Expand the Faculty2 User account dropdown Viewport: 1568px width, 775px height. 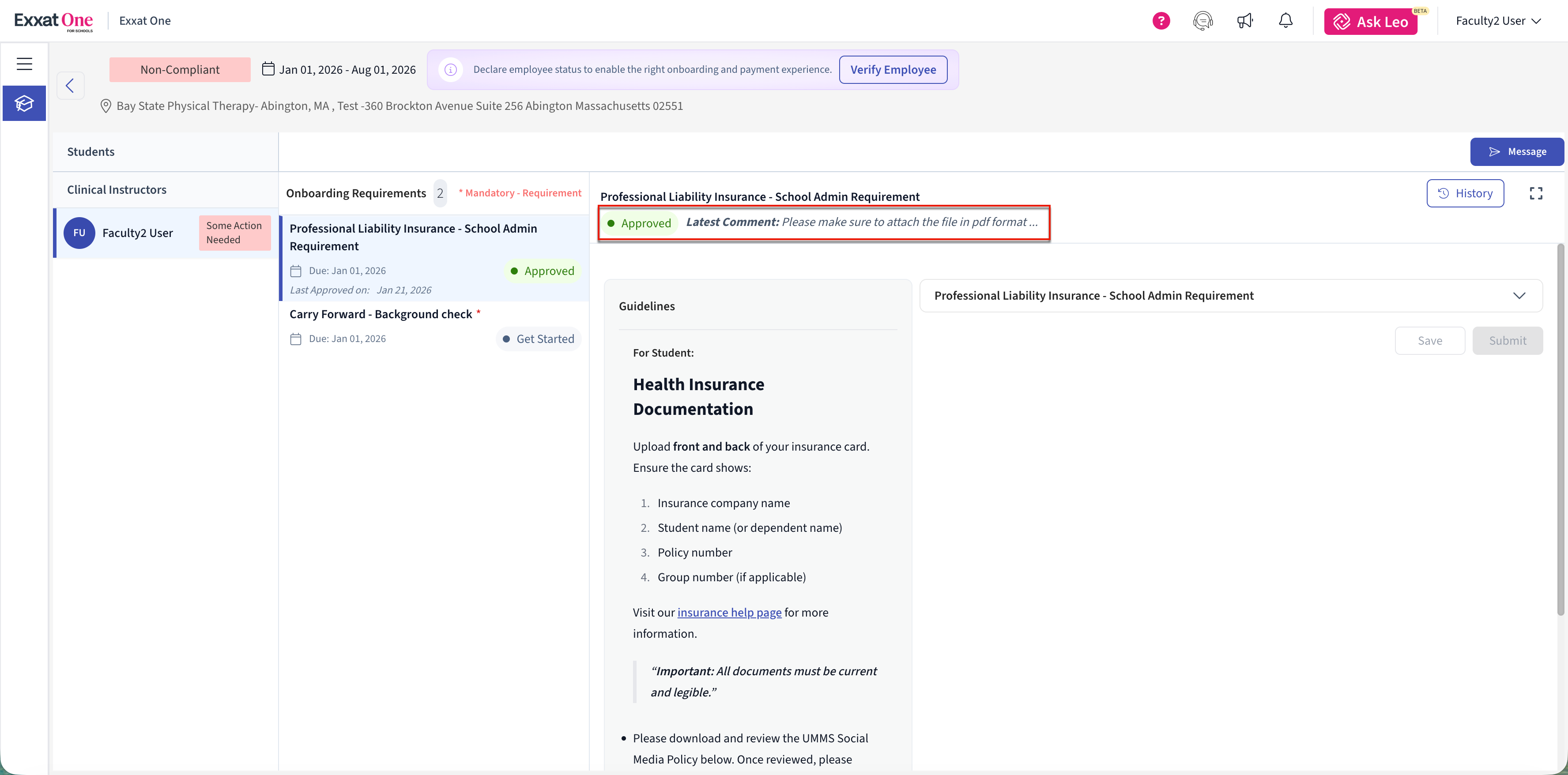[1498, 21]
